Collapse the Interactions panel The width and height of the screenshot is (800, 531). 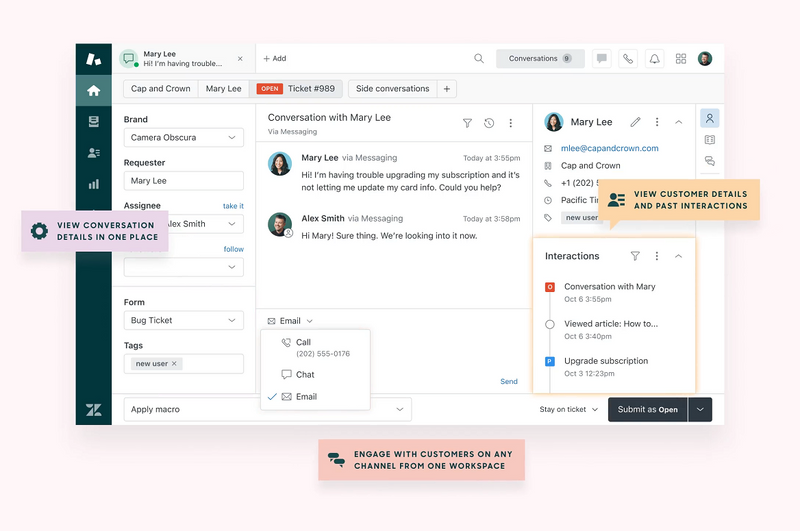coord(679,256)
